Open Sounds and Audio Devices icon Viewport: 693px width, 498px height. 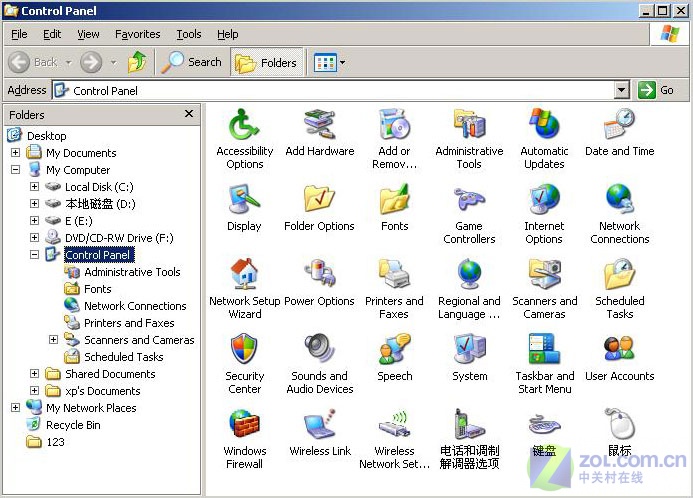(x=320, y=350)
